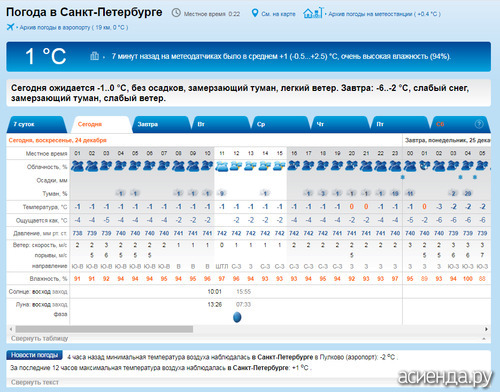Click the 1 °C current temperature

[x=46, y=56]
